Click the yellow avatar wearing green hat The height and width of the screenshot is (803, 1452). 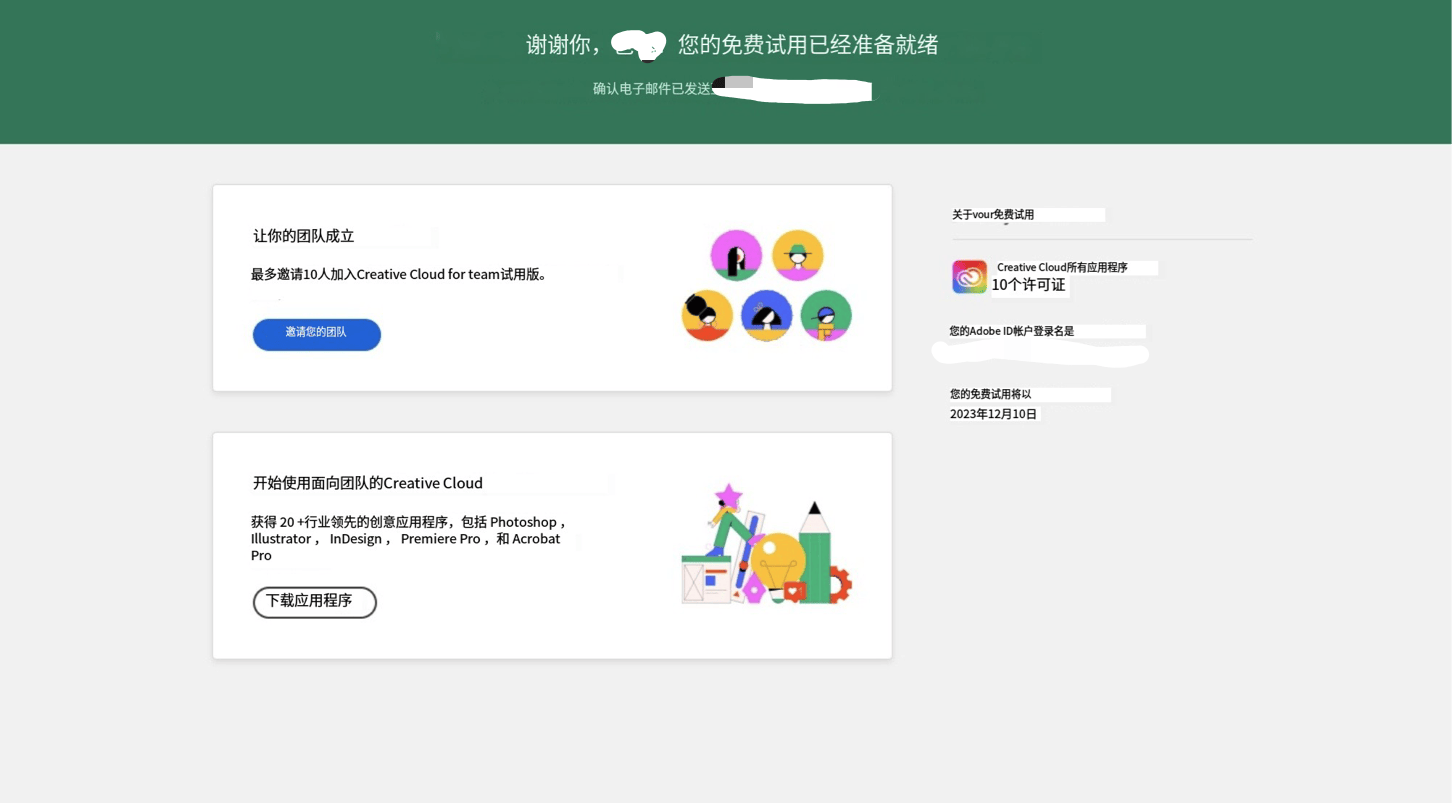797,255
